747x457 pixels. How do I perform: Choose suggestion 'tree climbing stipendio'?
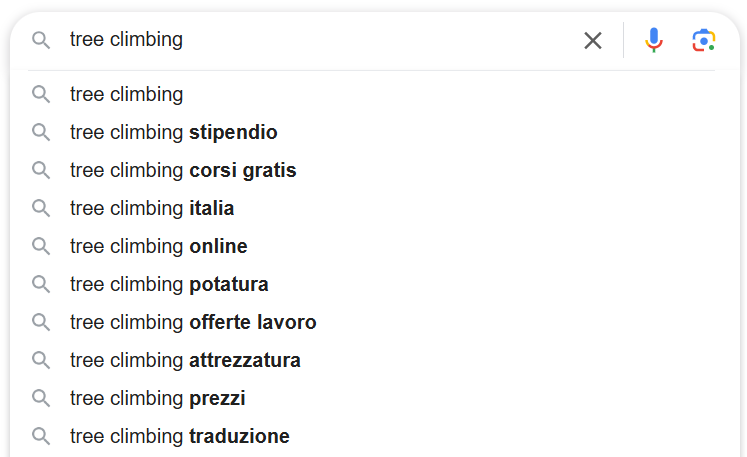174,132
